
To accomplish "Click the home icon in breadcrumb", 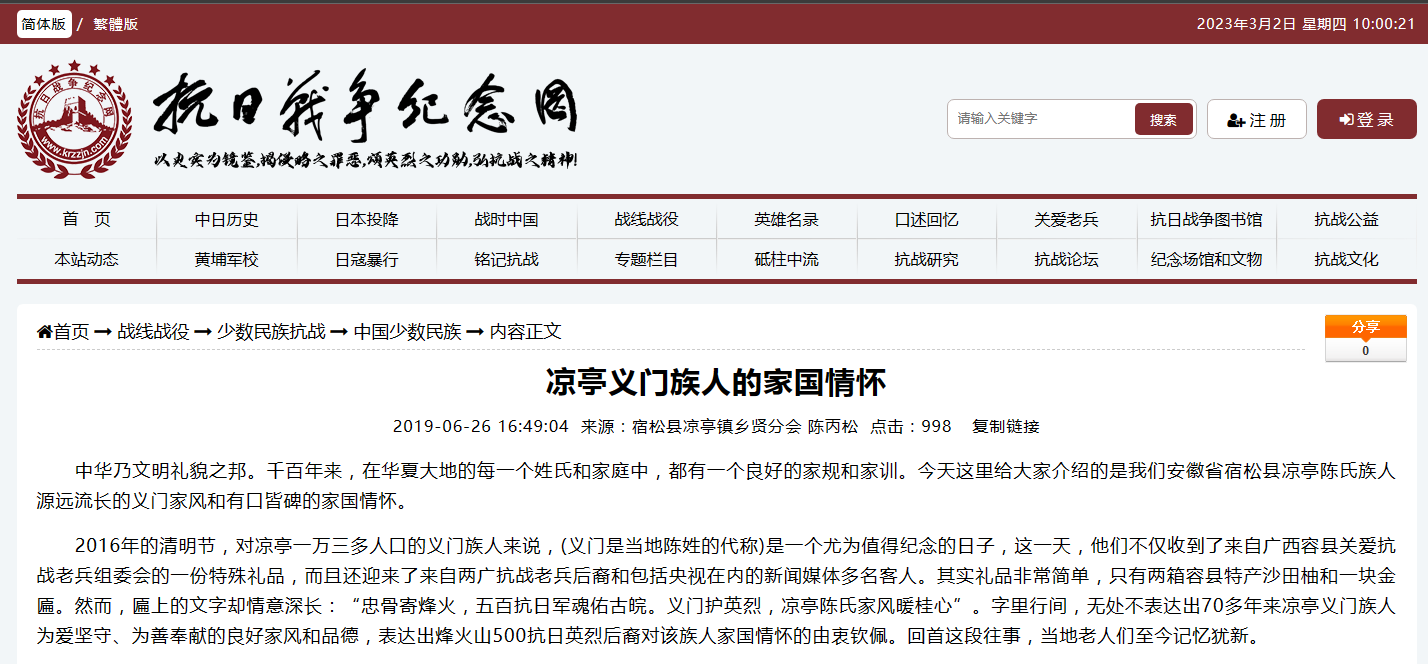I will click(45, 332).
